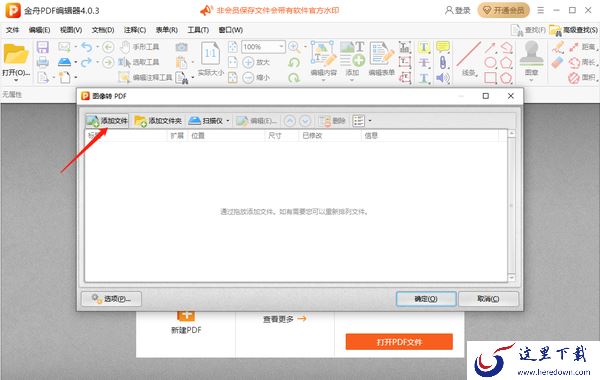The height and width of the screenshot is (380, 600).
Task: Click the Delete (删除) button in the dialog
Action: click(x=332, y=121)
